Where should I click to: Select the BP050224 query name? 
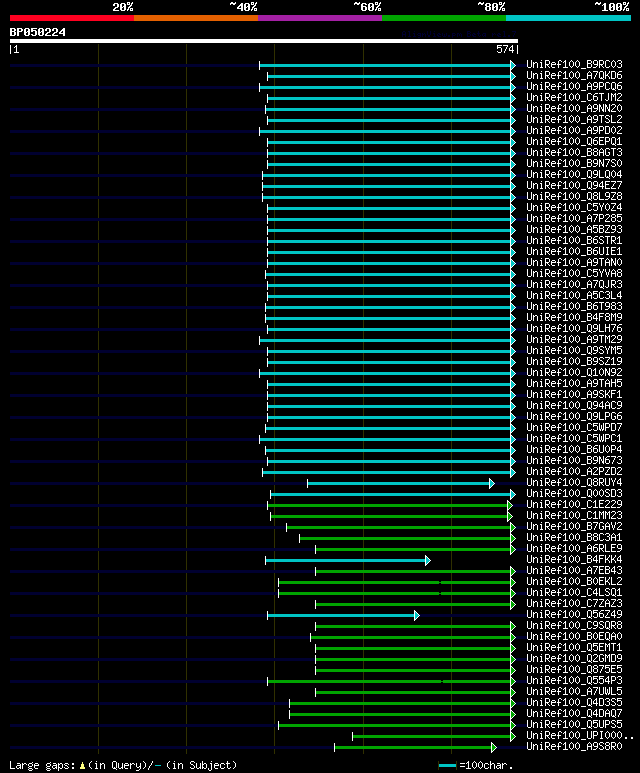(x=37, y=32)
